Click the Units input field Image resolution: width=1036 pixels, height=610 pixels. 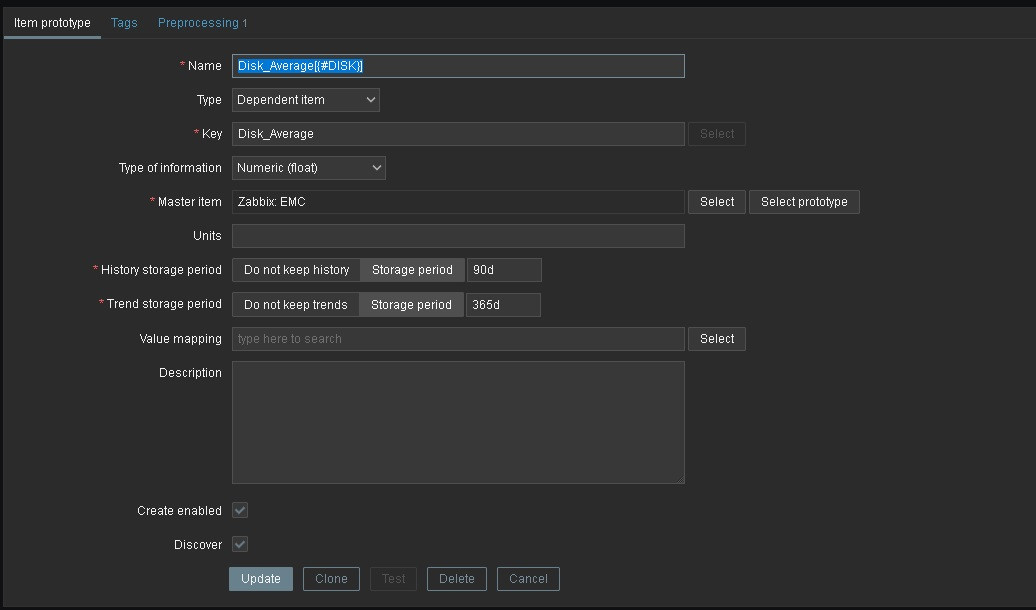(x=458, y=236)
